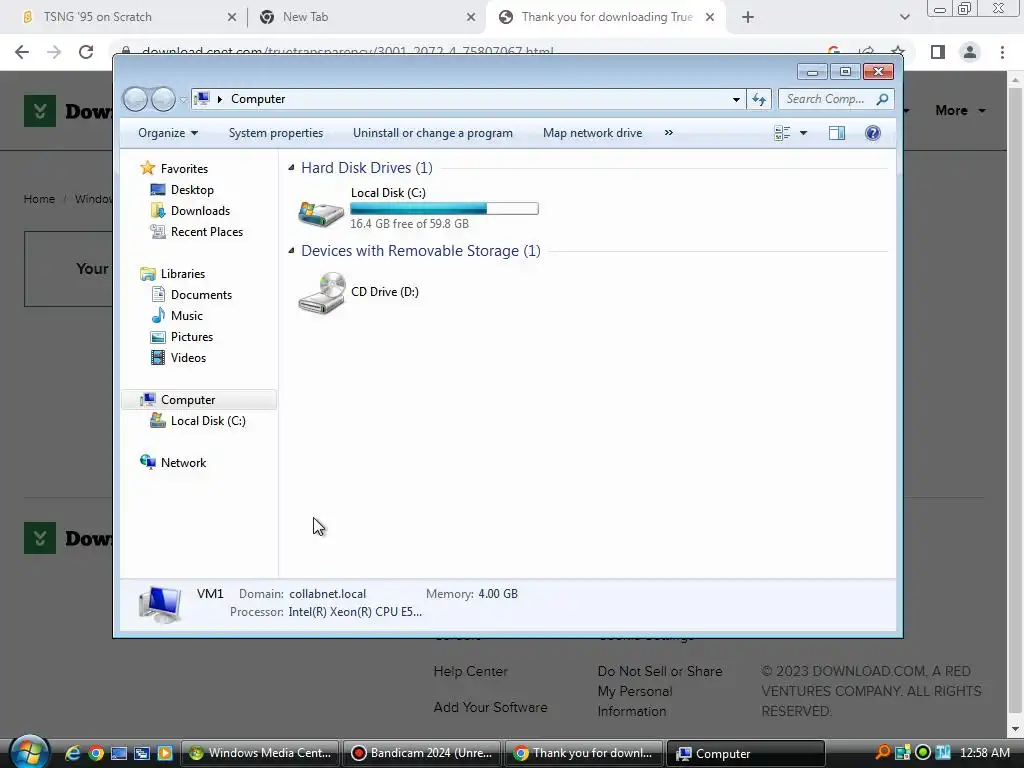Click the Windows Start orb
The height and width of the screenshot is (768, 1024).
coord(29,751)
